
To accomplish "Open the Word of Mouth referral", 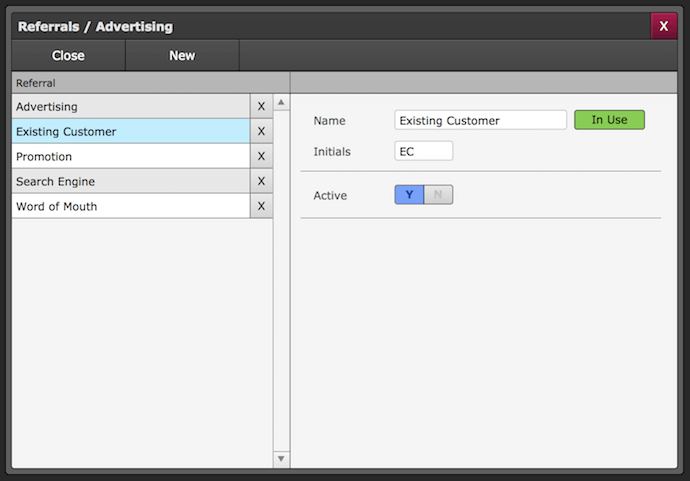I will (x=130, y=206).
